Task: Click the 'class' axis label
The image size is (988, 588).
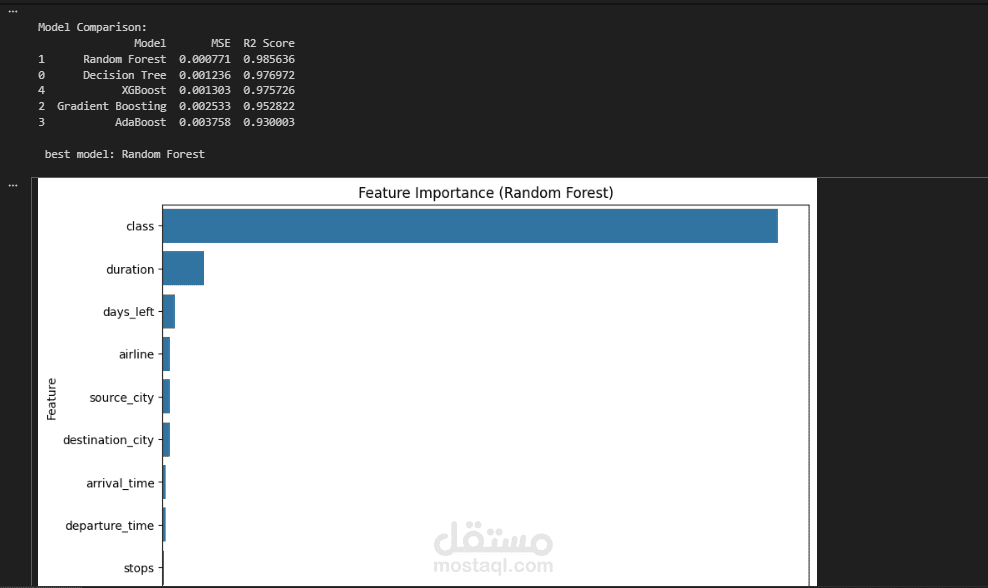Action: [140, 226]
